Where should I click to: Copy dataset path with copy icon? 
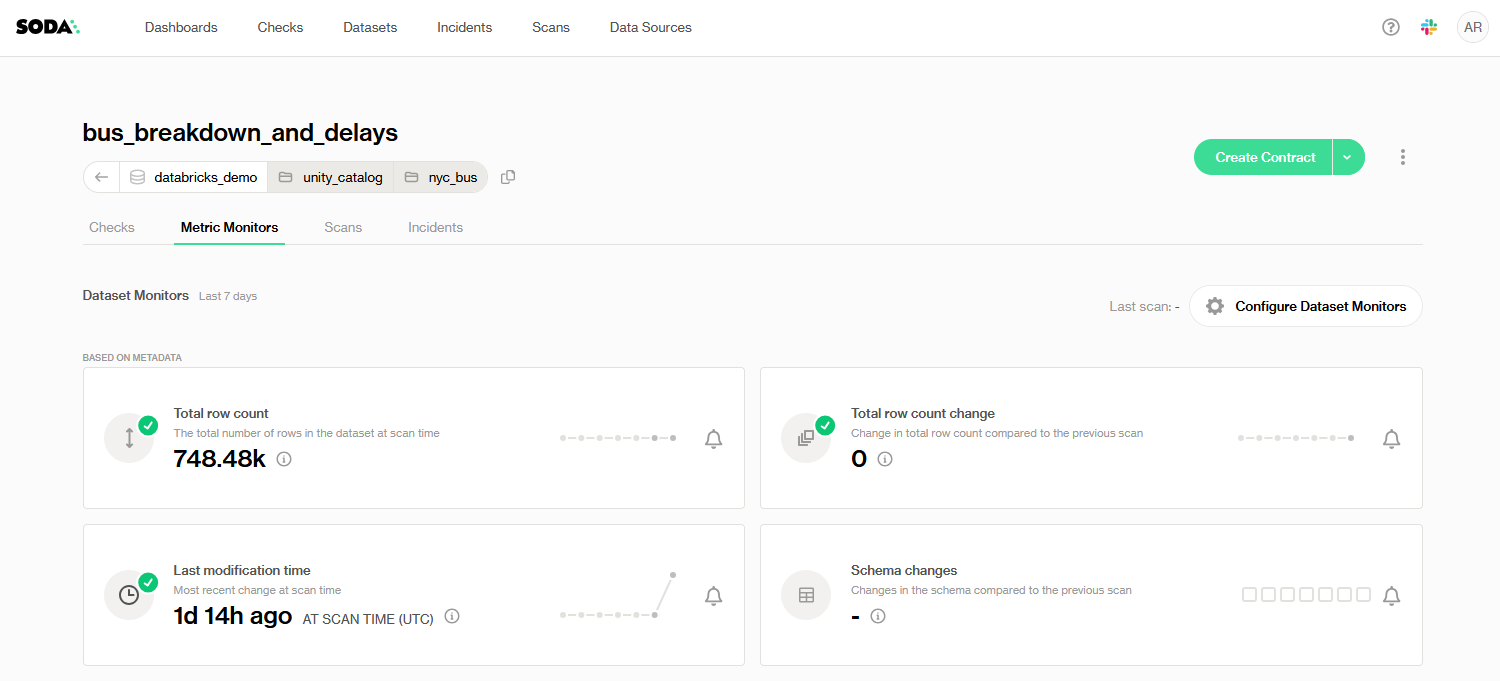tap(508, 177)
